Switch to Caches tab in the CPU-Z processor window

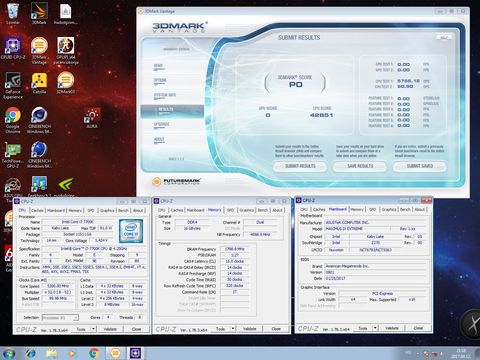pos(37,210)
